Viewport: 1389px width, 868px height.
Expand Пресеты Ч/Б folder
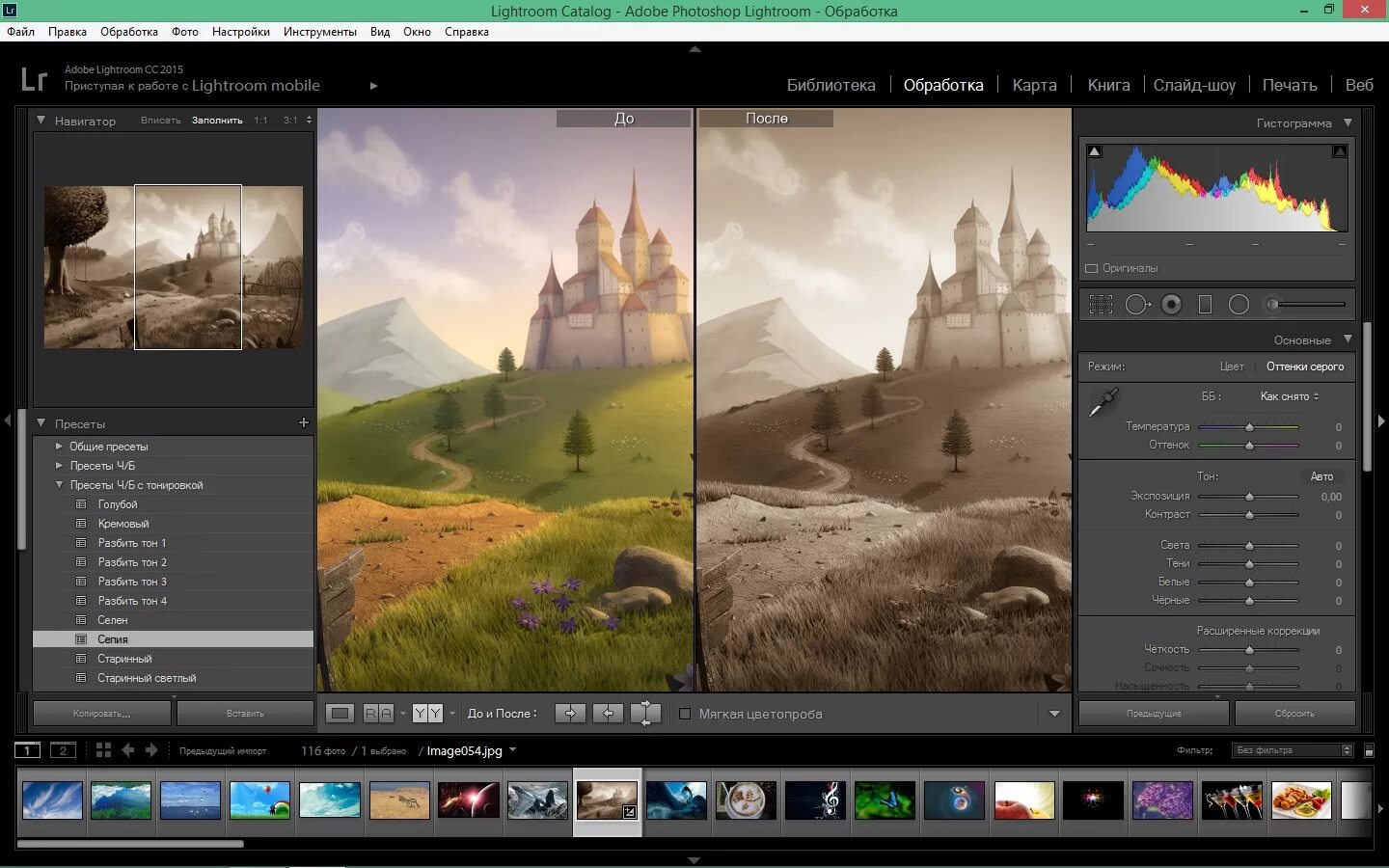pos(59,466)
